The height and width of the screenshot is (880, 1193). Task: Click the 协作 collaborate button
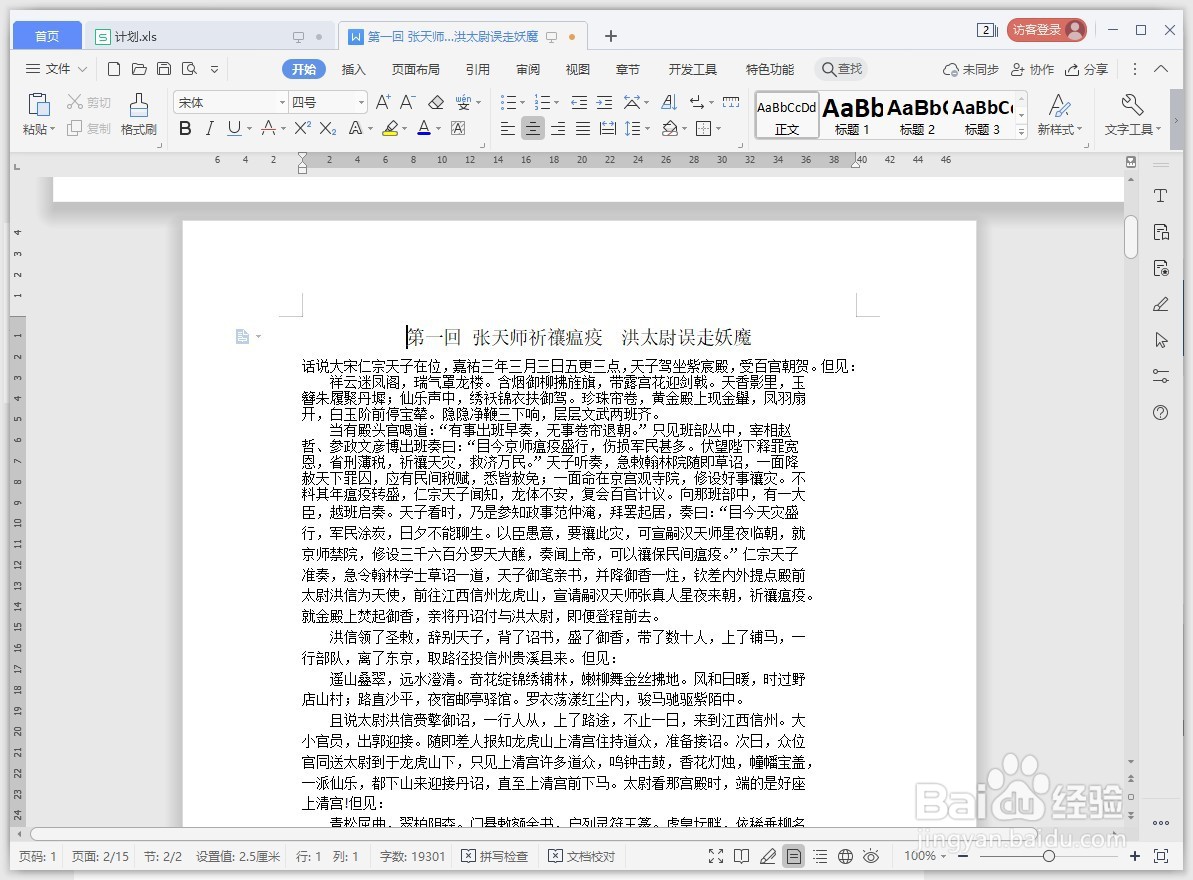1032,69
